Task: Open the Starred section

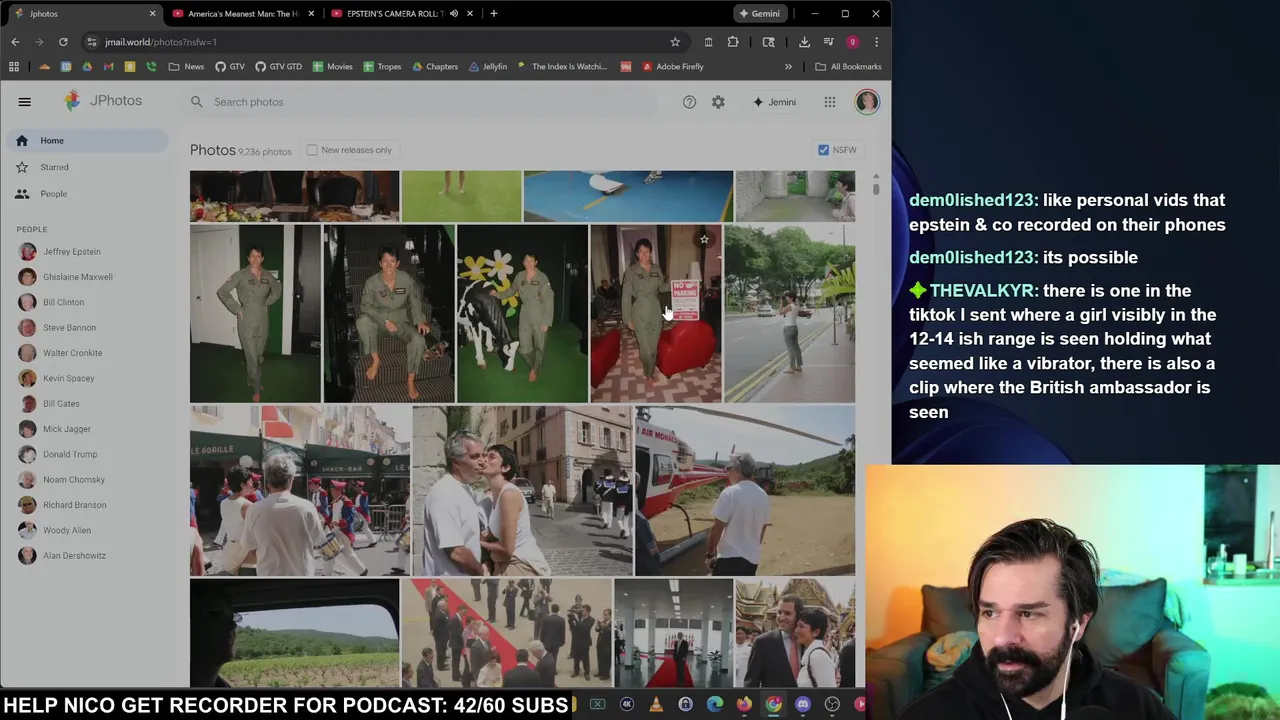Action: [x=85, y=167]
